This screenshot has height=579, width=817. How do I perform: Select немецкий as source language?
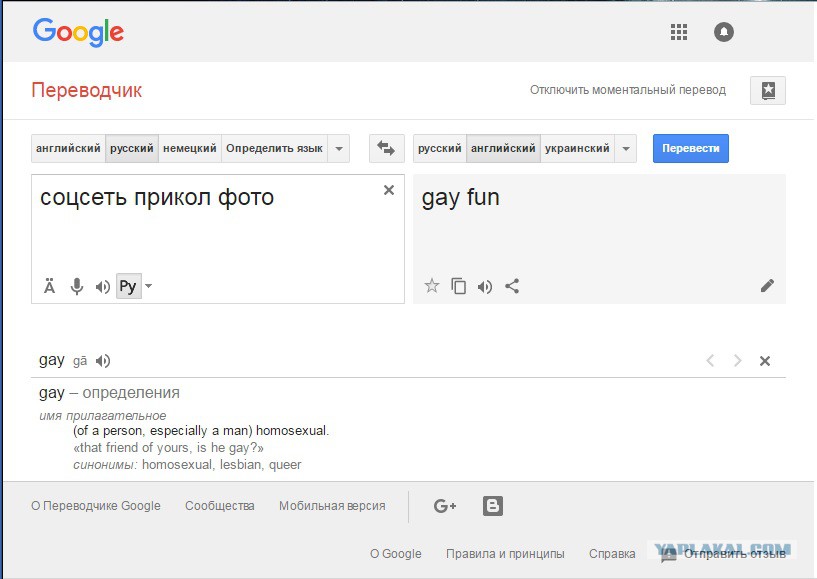[190, 149]
